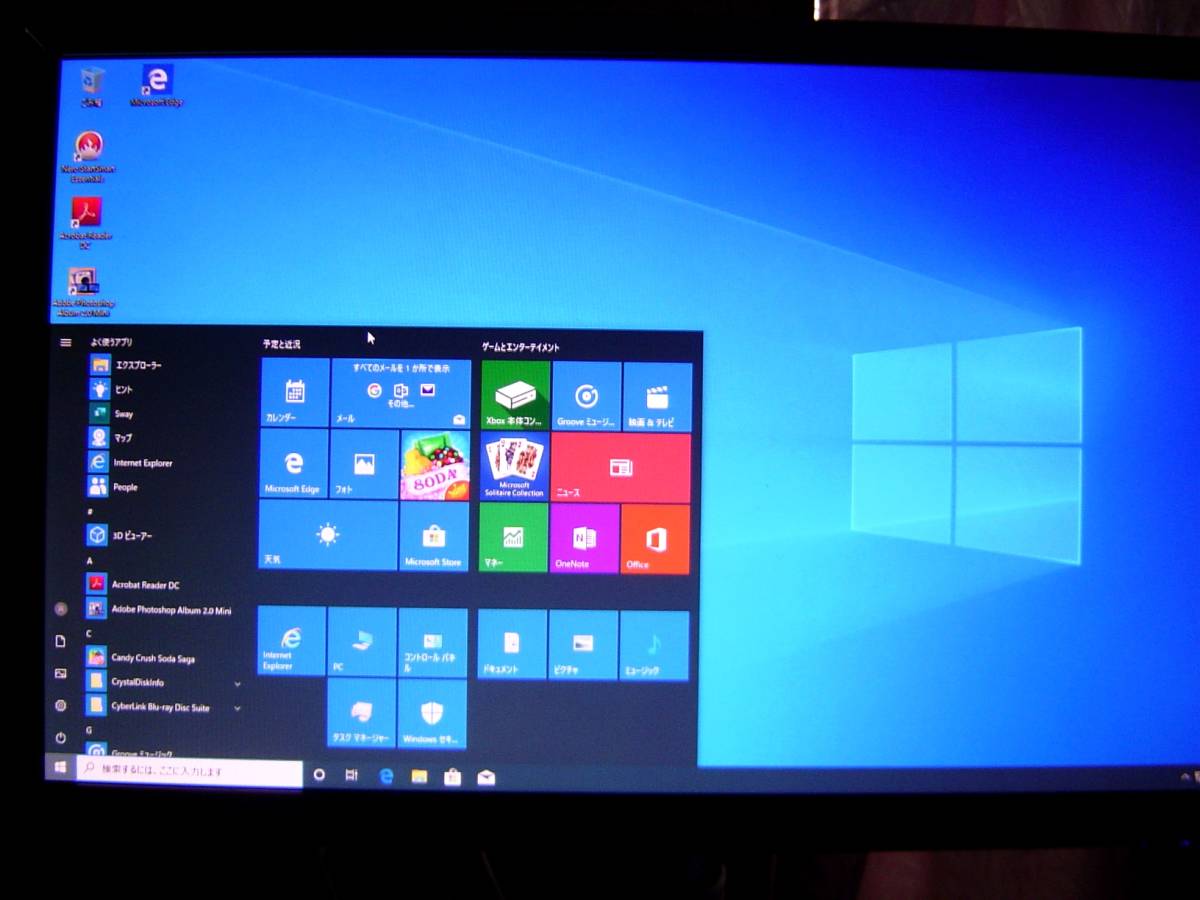Launch Nero StartSmart Essentials desktop icon
This screenshot has height=900, width=1200.
(x=89, y=157)
